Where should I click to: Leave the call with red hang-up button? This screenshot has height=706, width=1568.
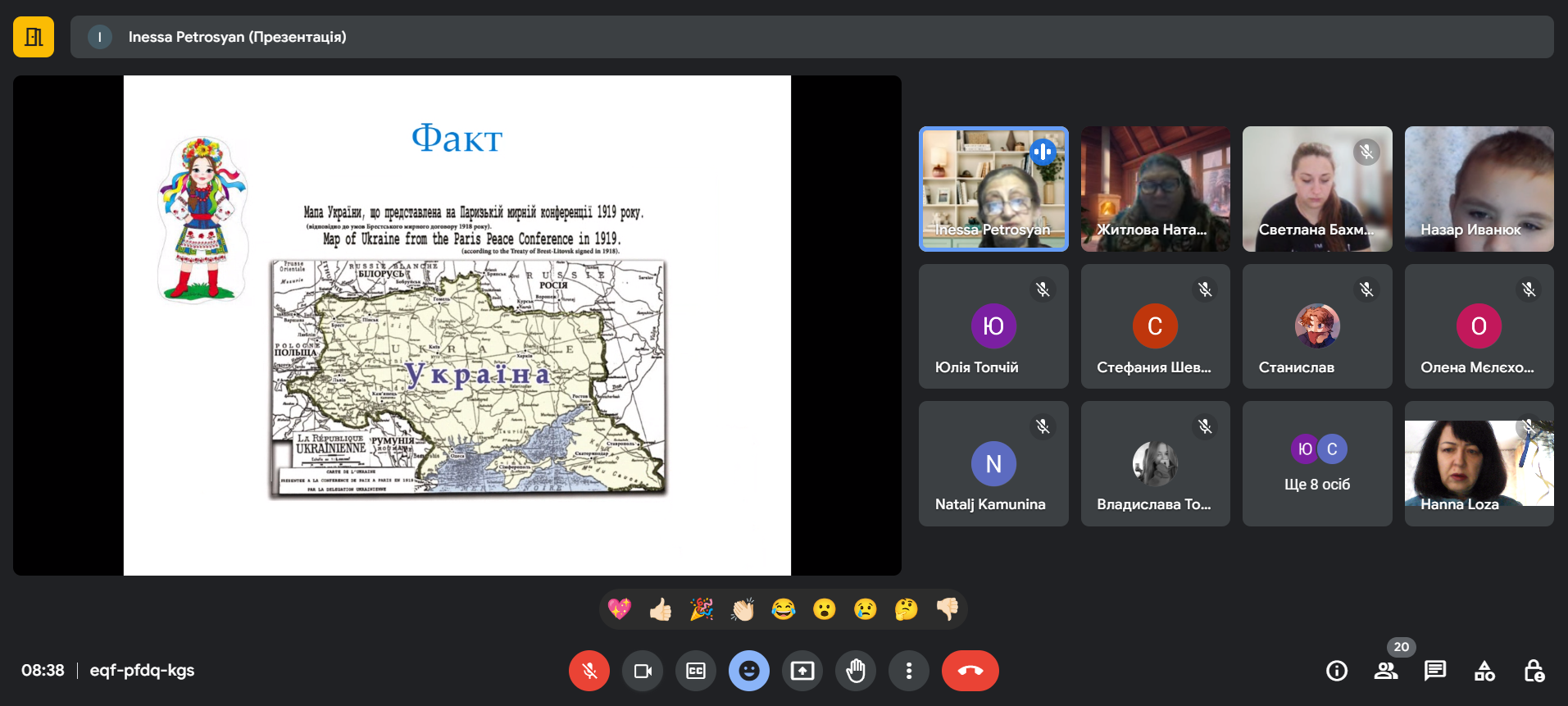(x=970, y=671)
